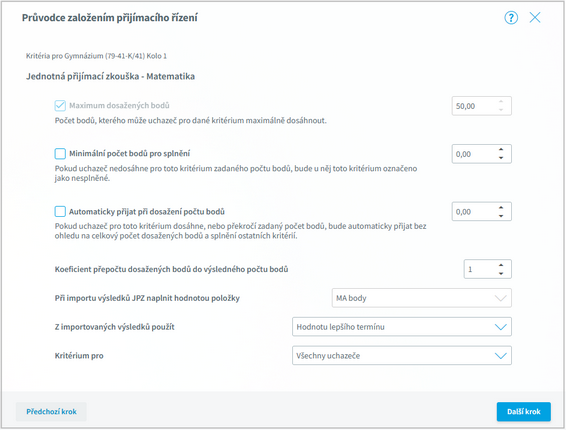The image size is (566, 430).
Task: Enable Minimální počet bodů pro splnění checkbox
Action: [60, 153]
